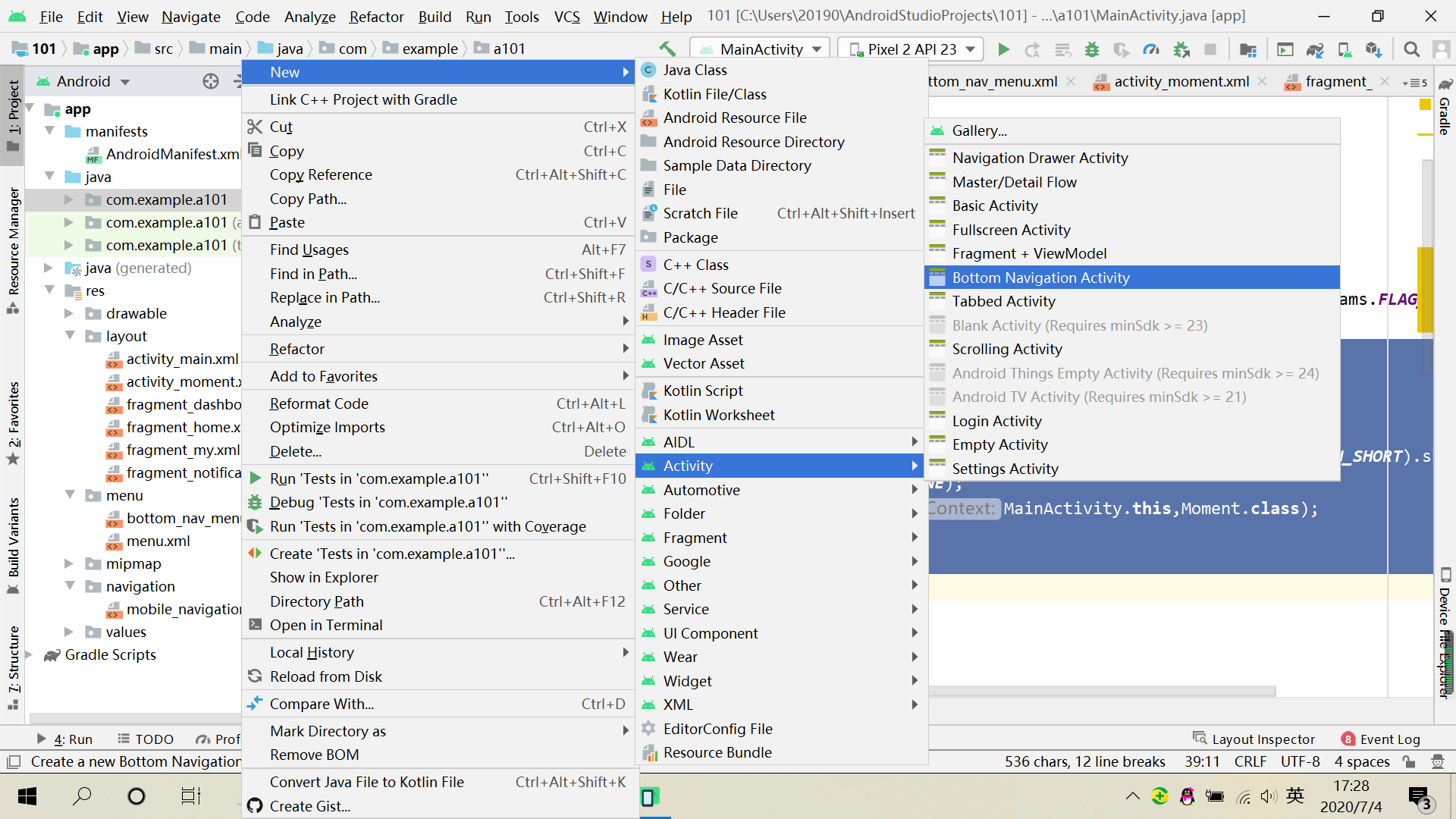Open the Resource Manager side tab
Screen dimensions: 1456x819
coord(13,249)
